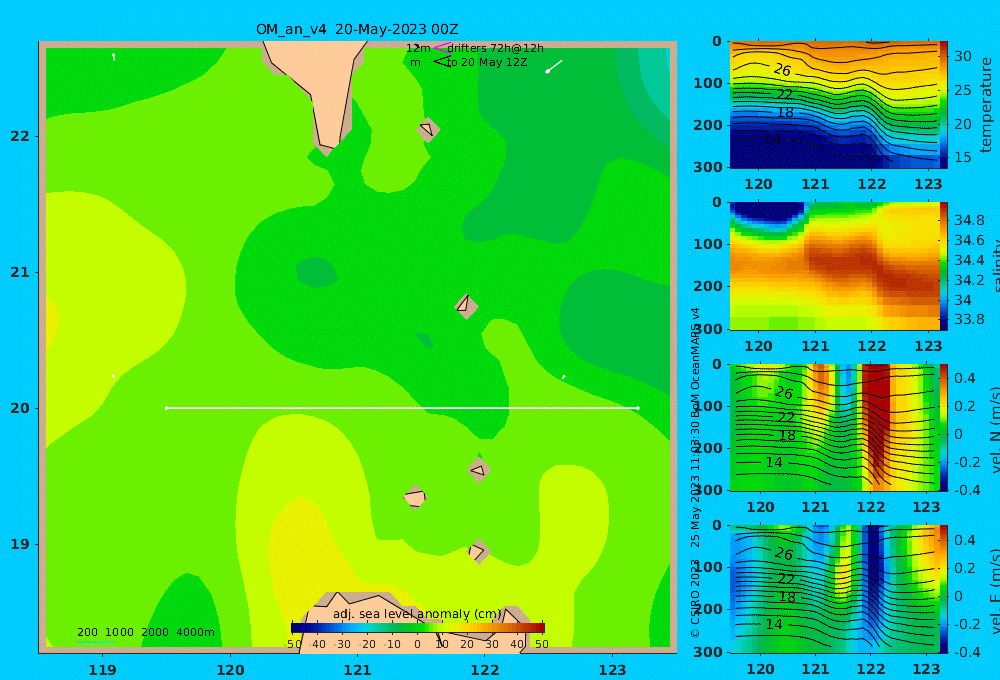Screen dimensions: 1000x680
Task: Click the 15 tick on temperature colorbar
Action: [962, 157]
